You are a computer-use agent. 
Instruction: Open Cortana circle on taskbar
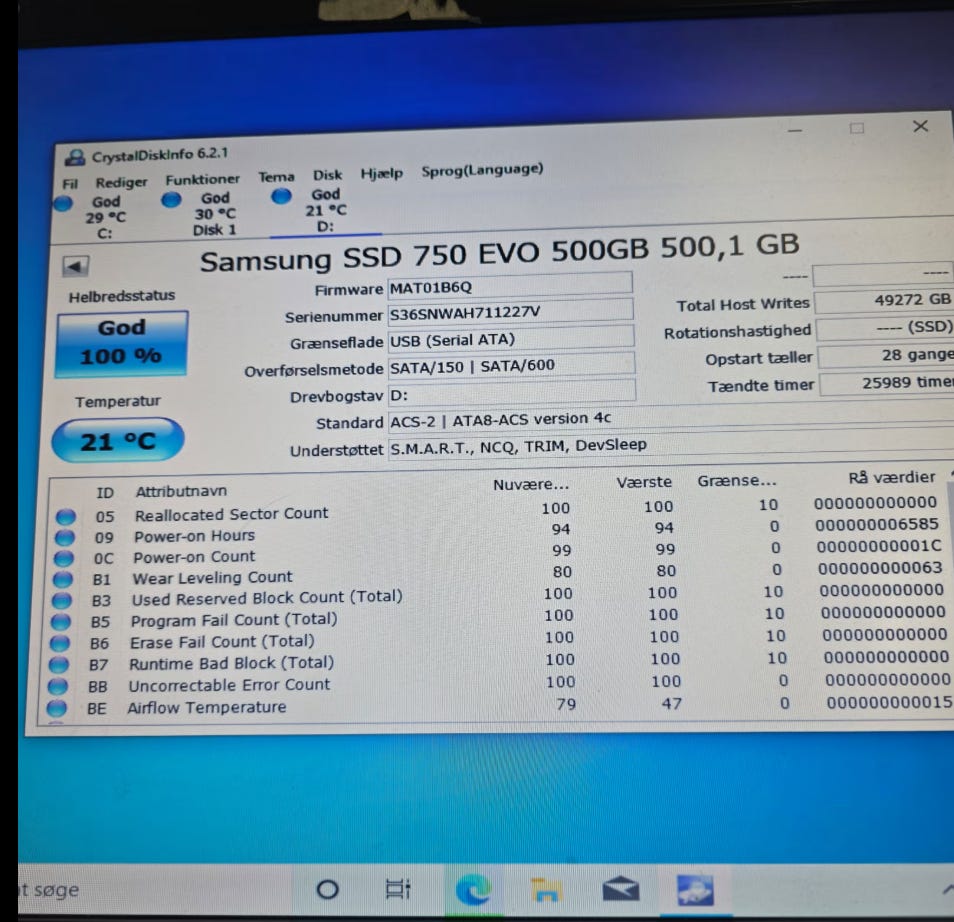(328, 890)
